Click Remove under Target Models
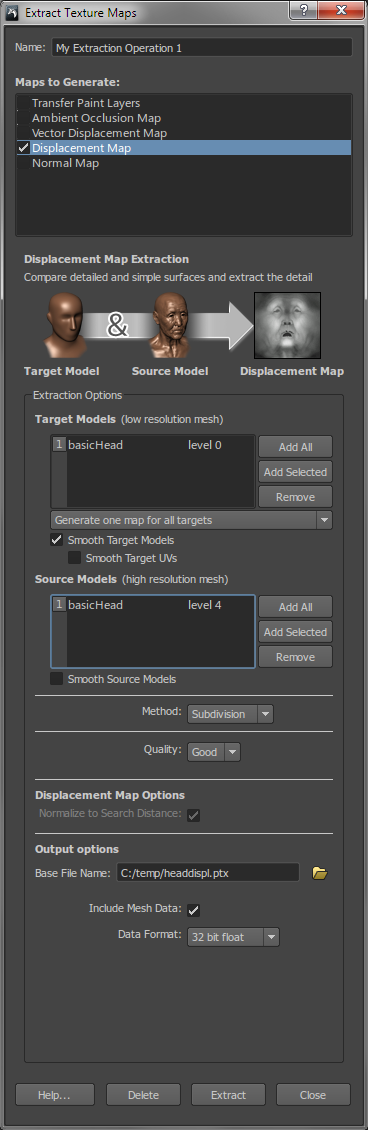Viewport: 368px width, 1130px height. pyautogui.click(x=295, y=497)
